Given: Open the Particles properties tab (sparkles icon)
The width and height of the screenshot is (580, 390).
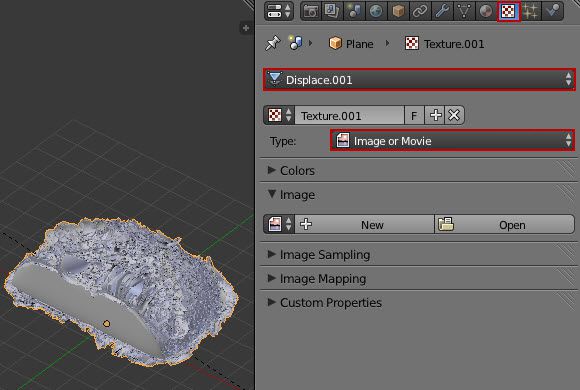Looking at the screenshot, I should 530,11.
